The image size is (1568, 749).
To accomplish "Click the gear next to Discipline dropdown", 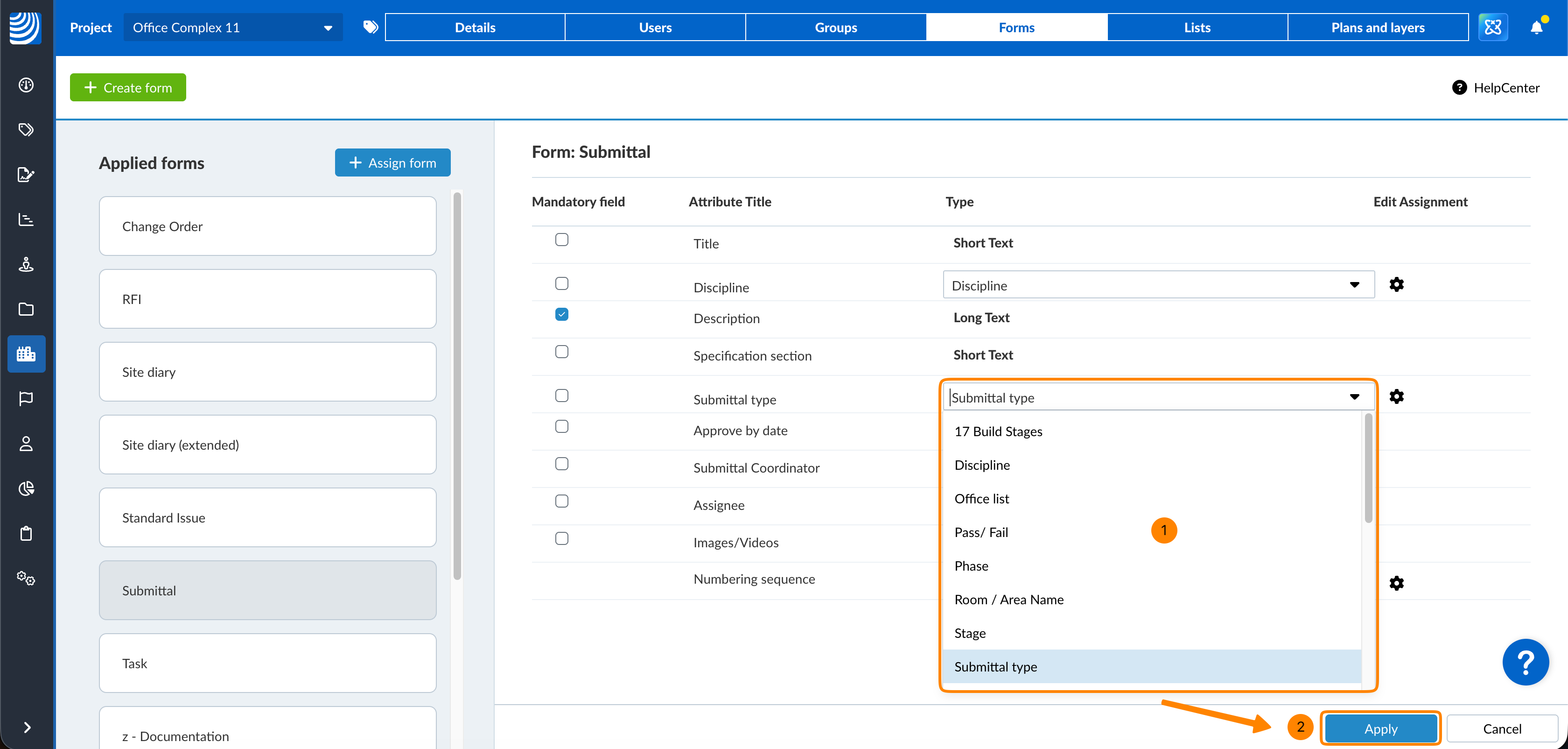I will click(1396, 284).
